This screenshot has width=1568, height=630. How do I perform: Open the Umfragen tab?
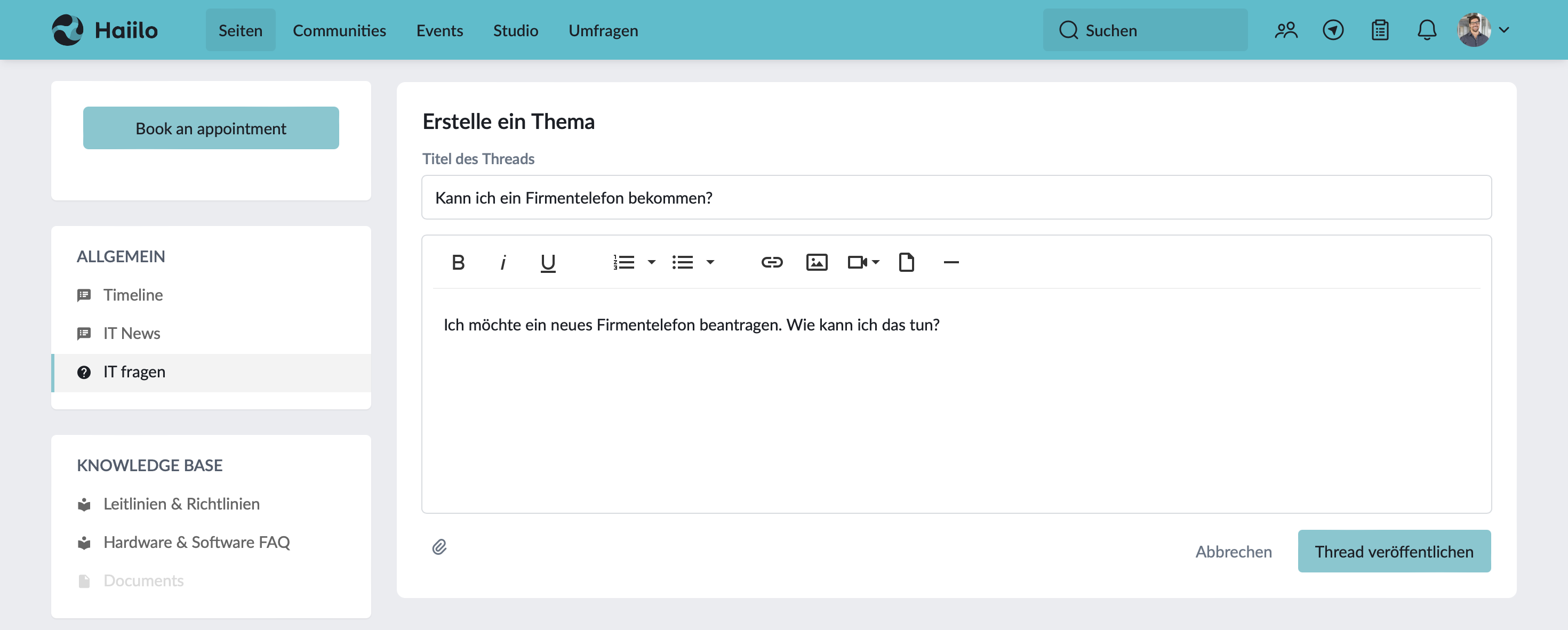603,30
